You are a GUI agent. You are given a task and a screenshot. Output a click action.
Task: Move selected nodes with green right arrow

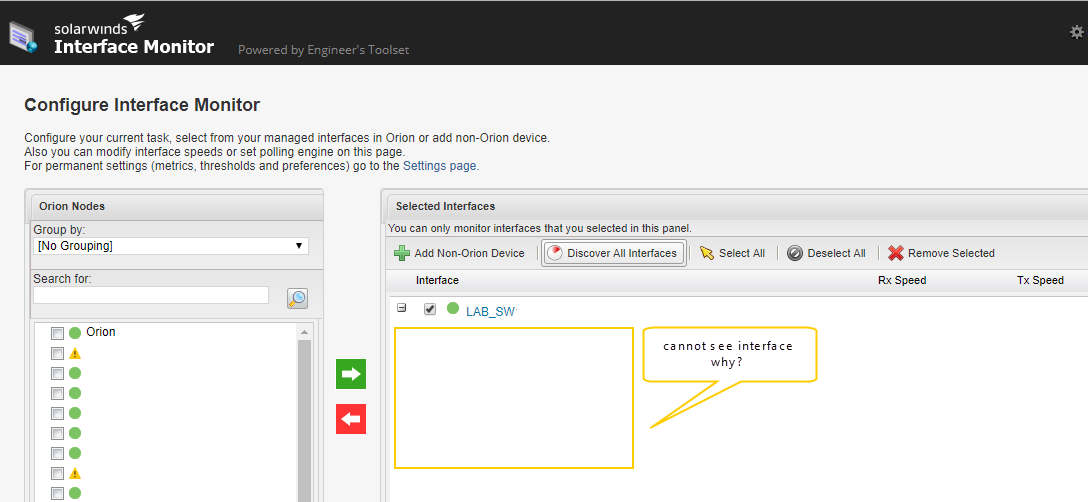click(x=351, y=374)
